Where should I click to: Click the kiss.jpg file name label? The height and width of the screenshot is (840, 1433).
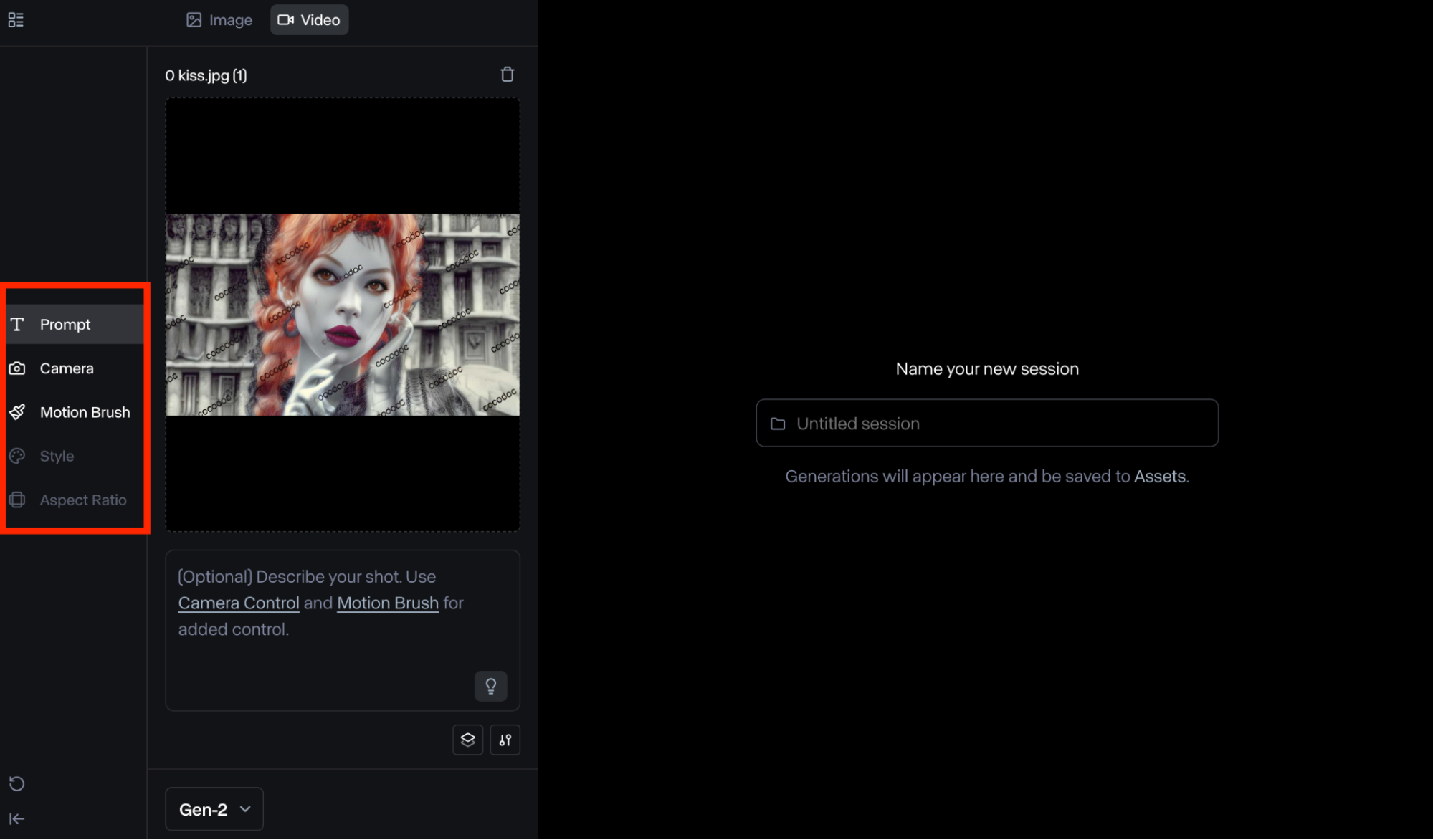(x=206, y=75)
